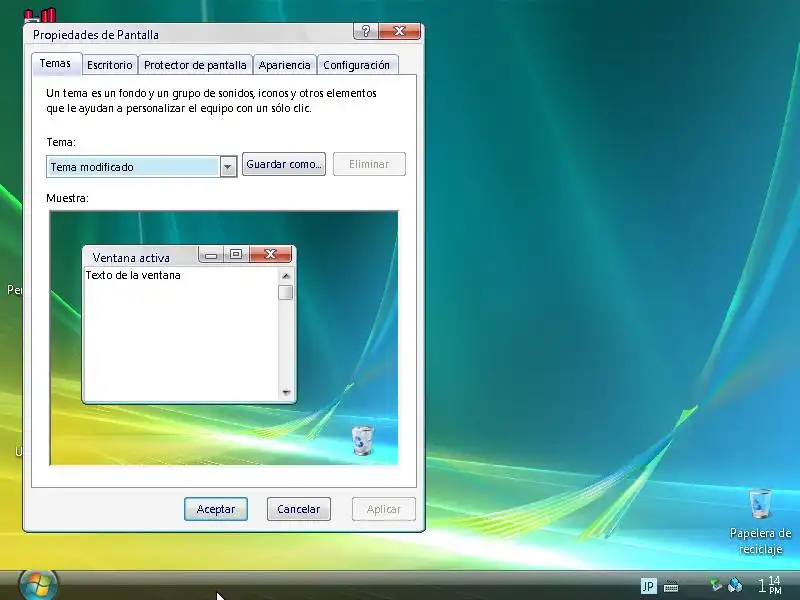
Task: Click the preview scrollbar up arrow
Action: click(x=286, y=276)
